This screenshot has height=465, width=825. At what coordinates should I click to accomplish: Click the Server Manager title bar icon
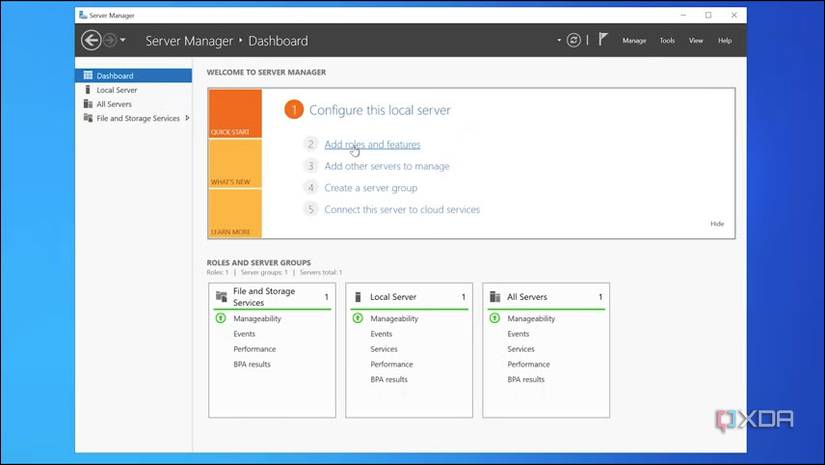83,15
